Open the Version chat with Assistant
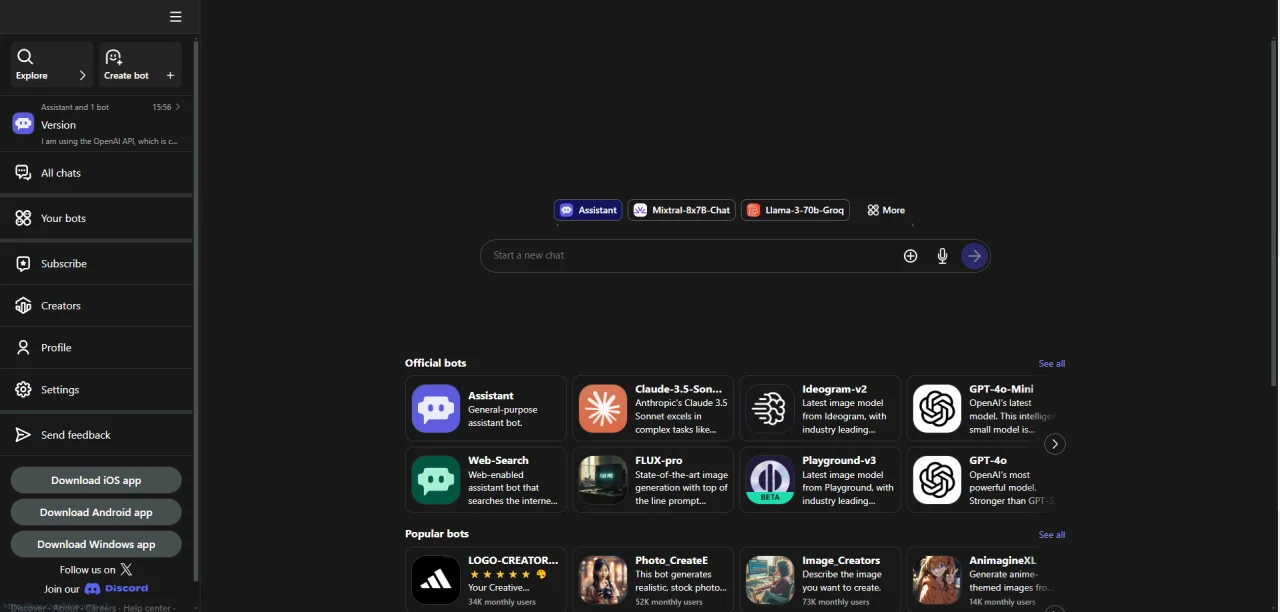 coord(96,124)
